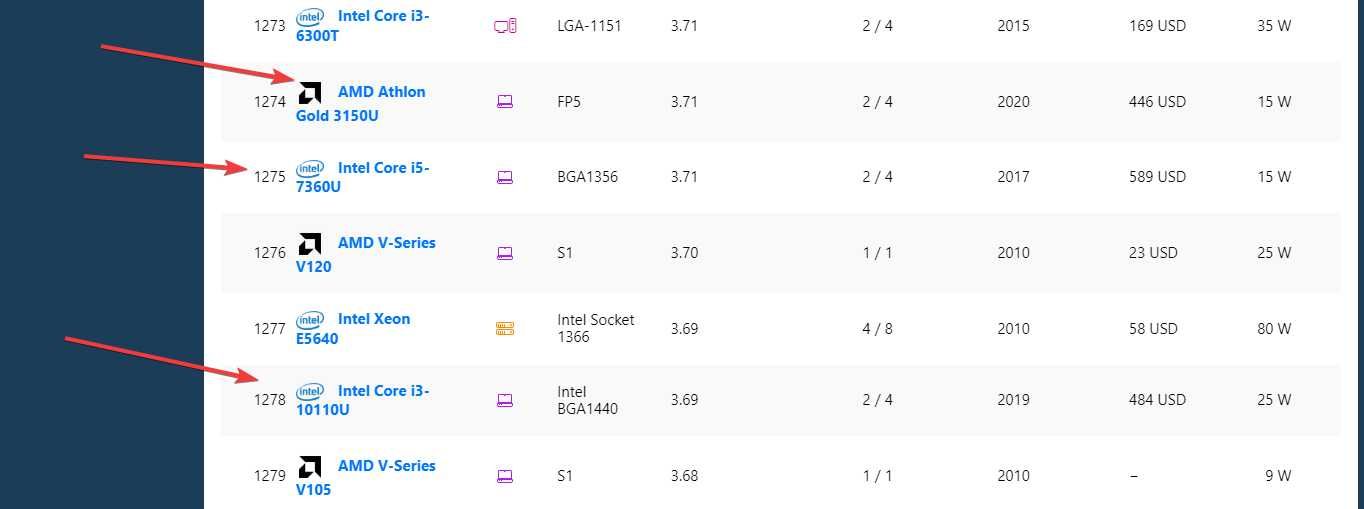Open the AMD Athlon Gold 3150U link
1364x509 pixels.
tap(361, 103)
